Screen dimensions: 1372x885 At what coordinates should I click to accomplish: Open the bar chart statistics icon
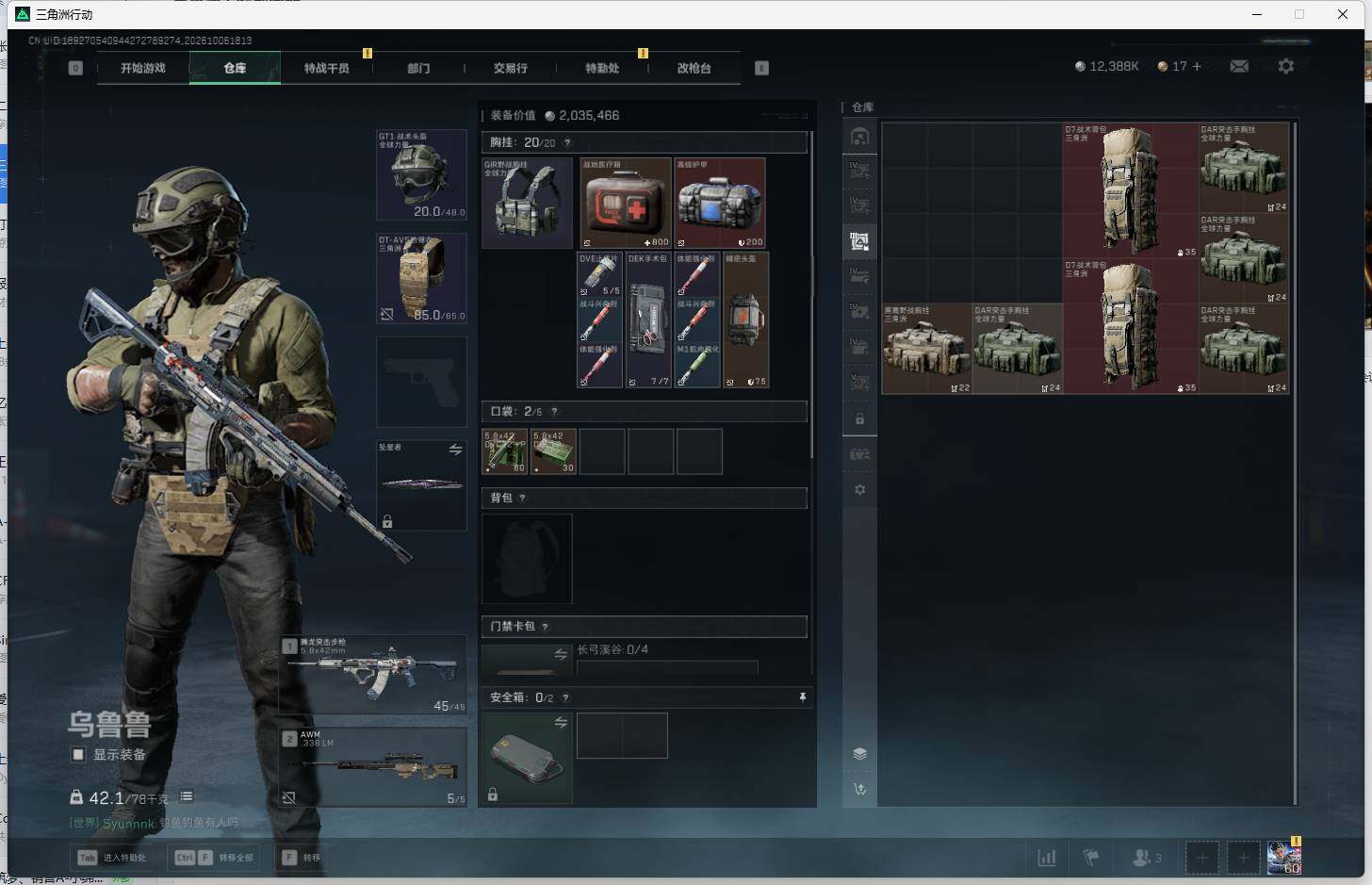[1047, 858]
